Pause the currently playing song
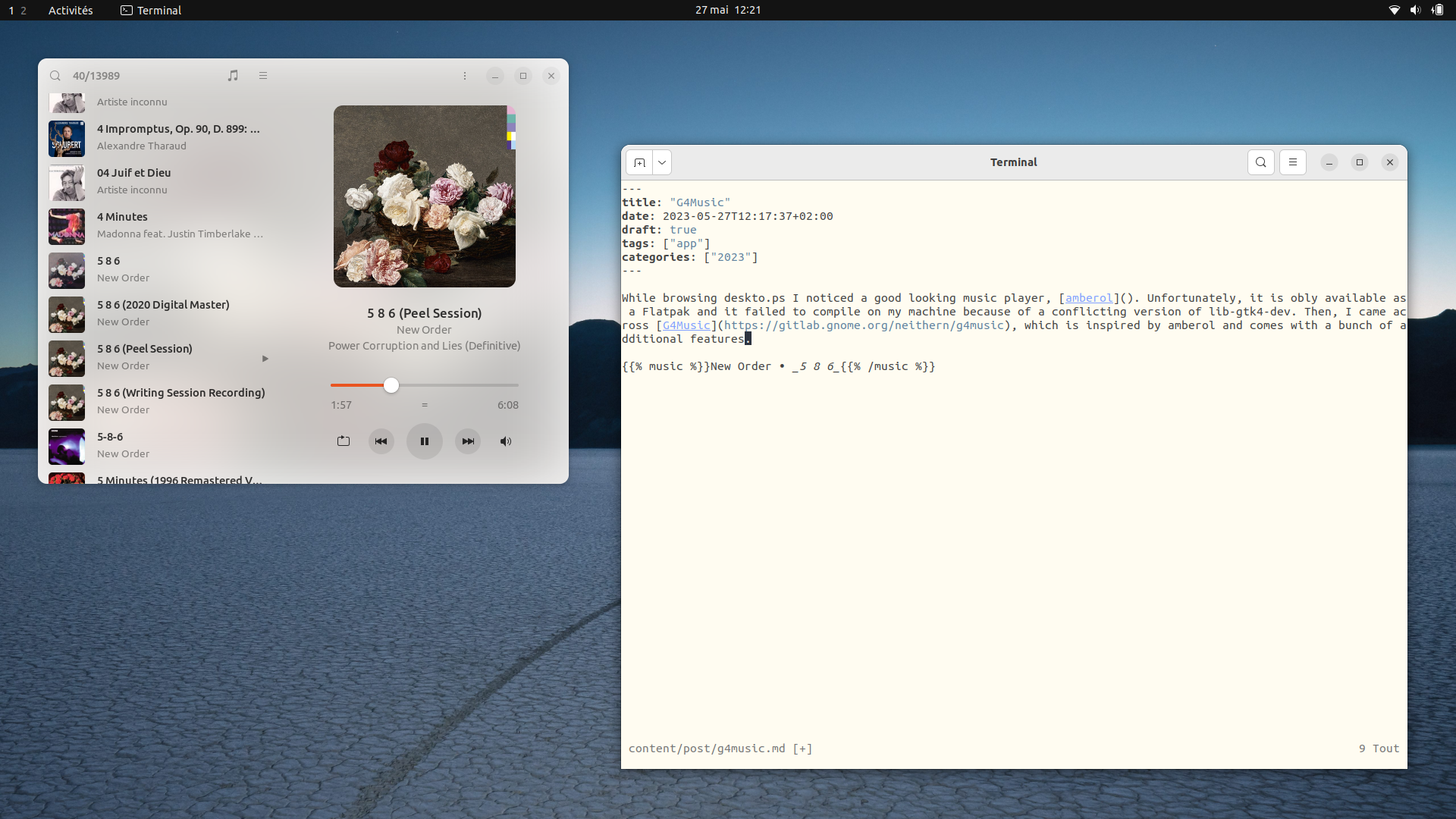This screenshot has height=819, width=1456. click(425, 441)
